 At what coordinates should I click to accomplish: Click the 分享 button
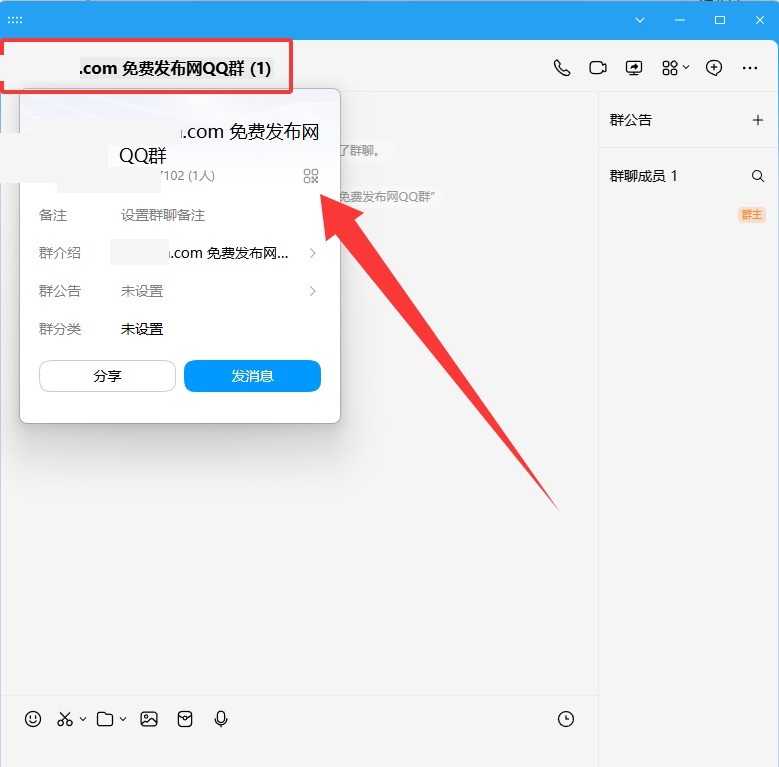point(107,376)
